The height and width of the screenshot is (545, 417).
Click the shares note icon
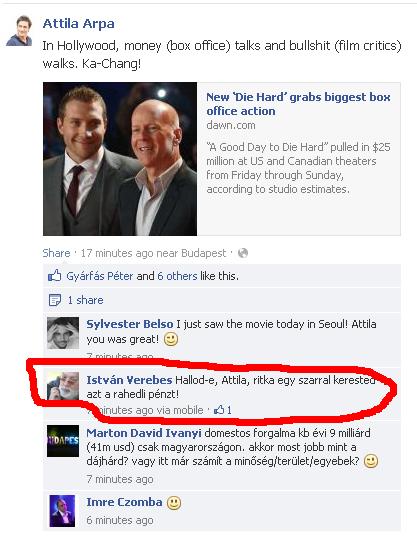55,300
